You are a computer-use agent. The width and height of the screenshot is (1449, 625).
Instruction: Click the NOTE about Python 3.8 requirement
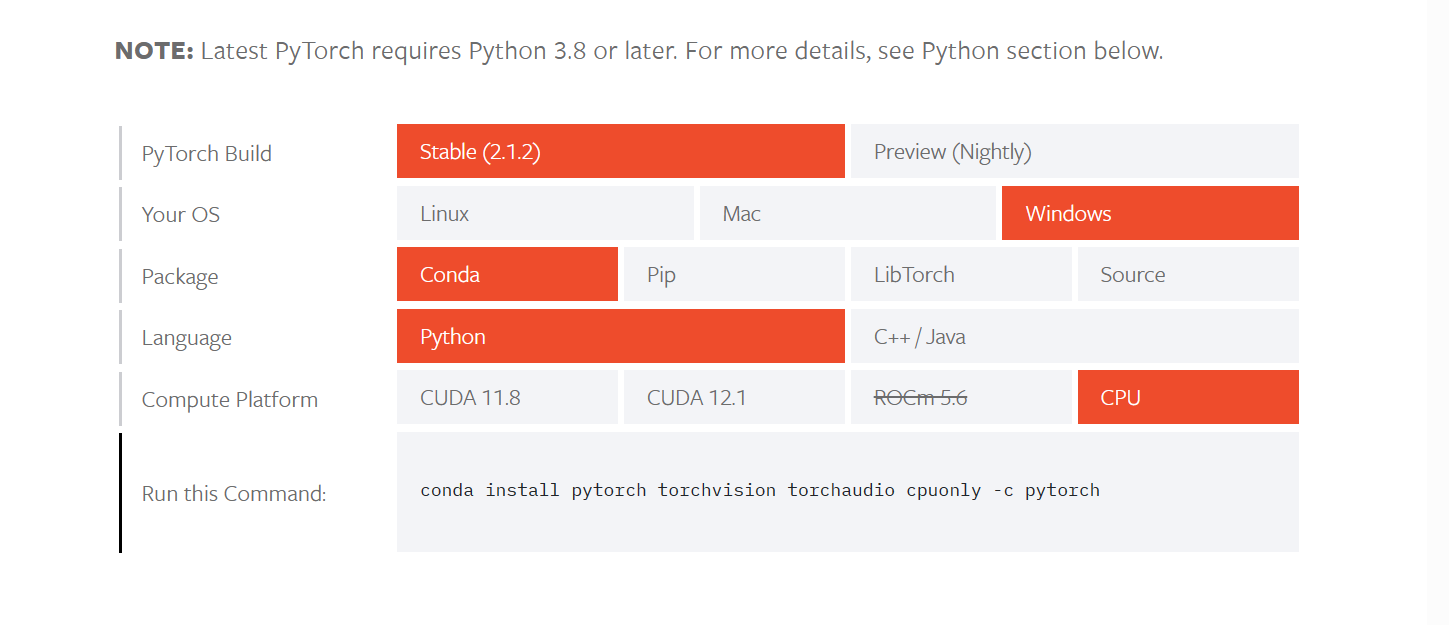640,51
